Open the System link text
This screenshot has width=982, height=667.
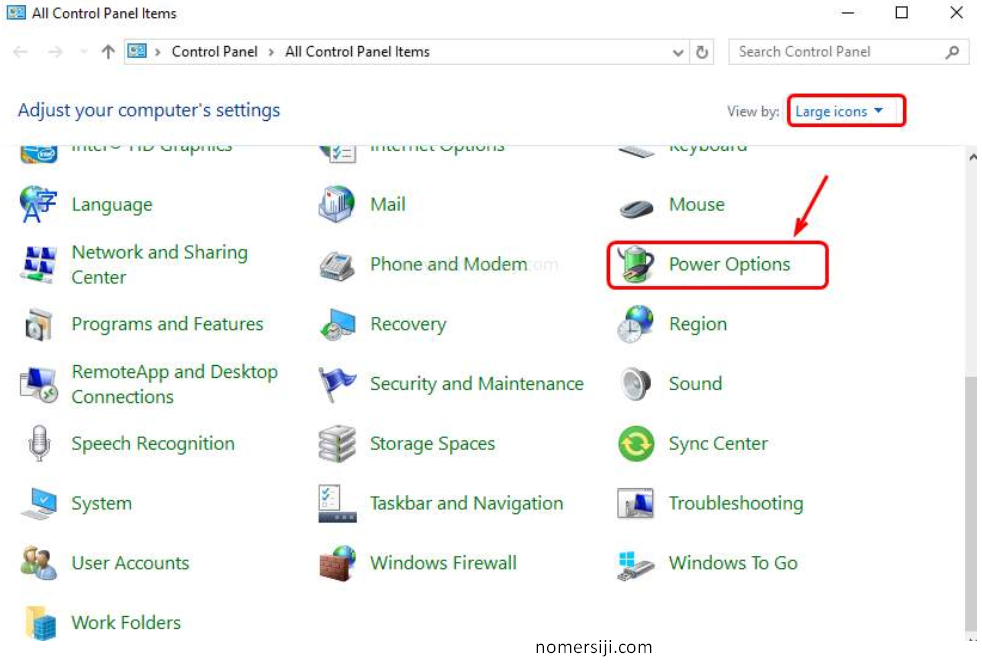[x=101, y=504]
